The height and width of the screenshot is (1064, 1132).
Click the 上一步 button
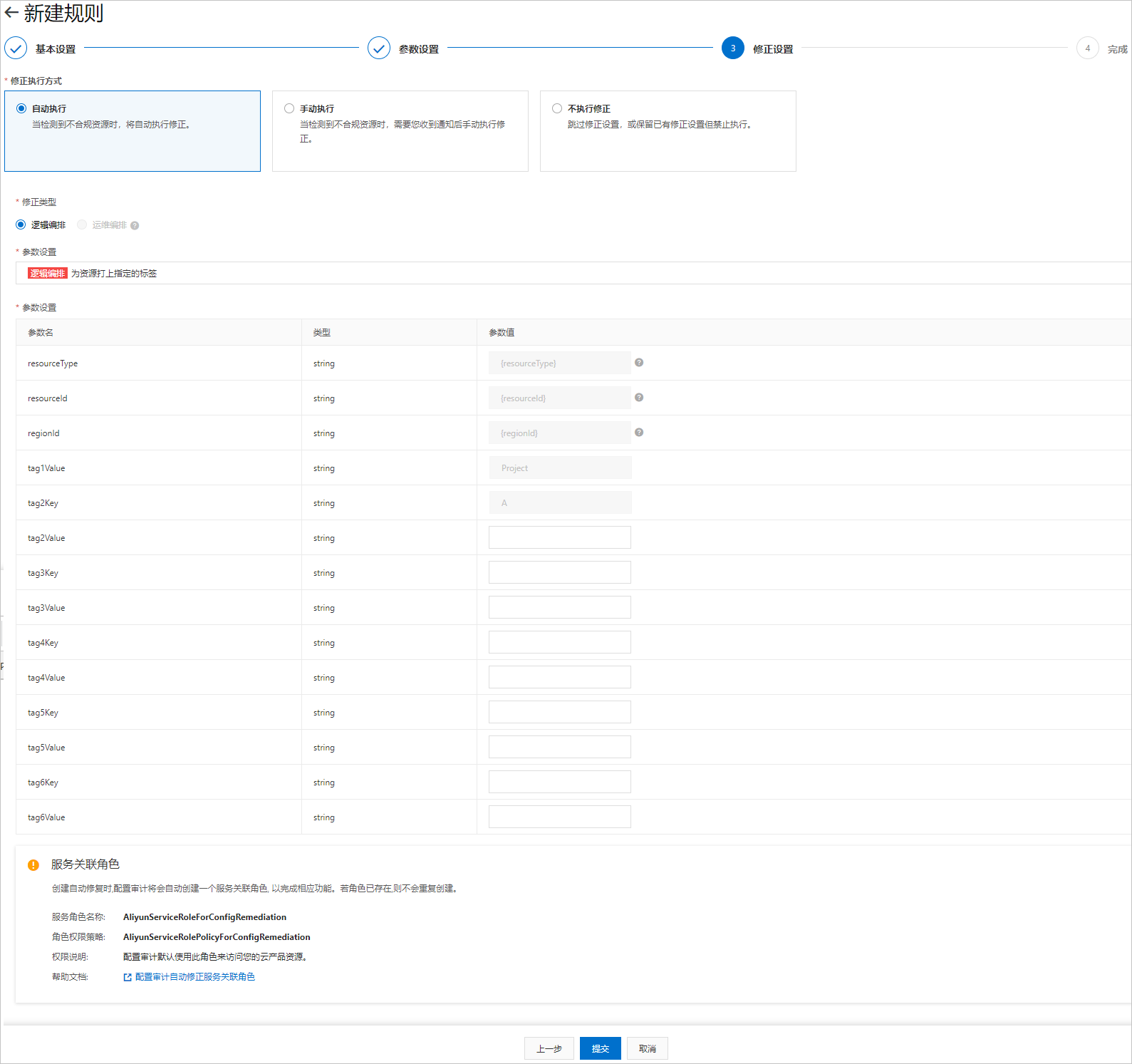(x=549, y=1048)
